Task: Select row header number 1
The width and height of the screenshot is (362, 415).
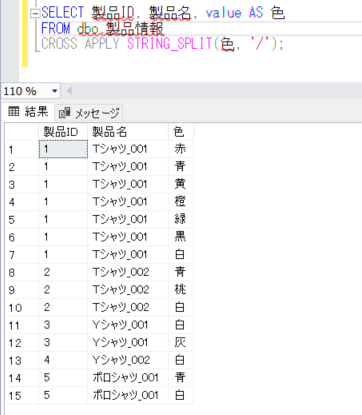Action: coord(22,149)
